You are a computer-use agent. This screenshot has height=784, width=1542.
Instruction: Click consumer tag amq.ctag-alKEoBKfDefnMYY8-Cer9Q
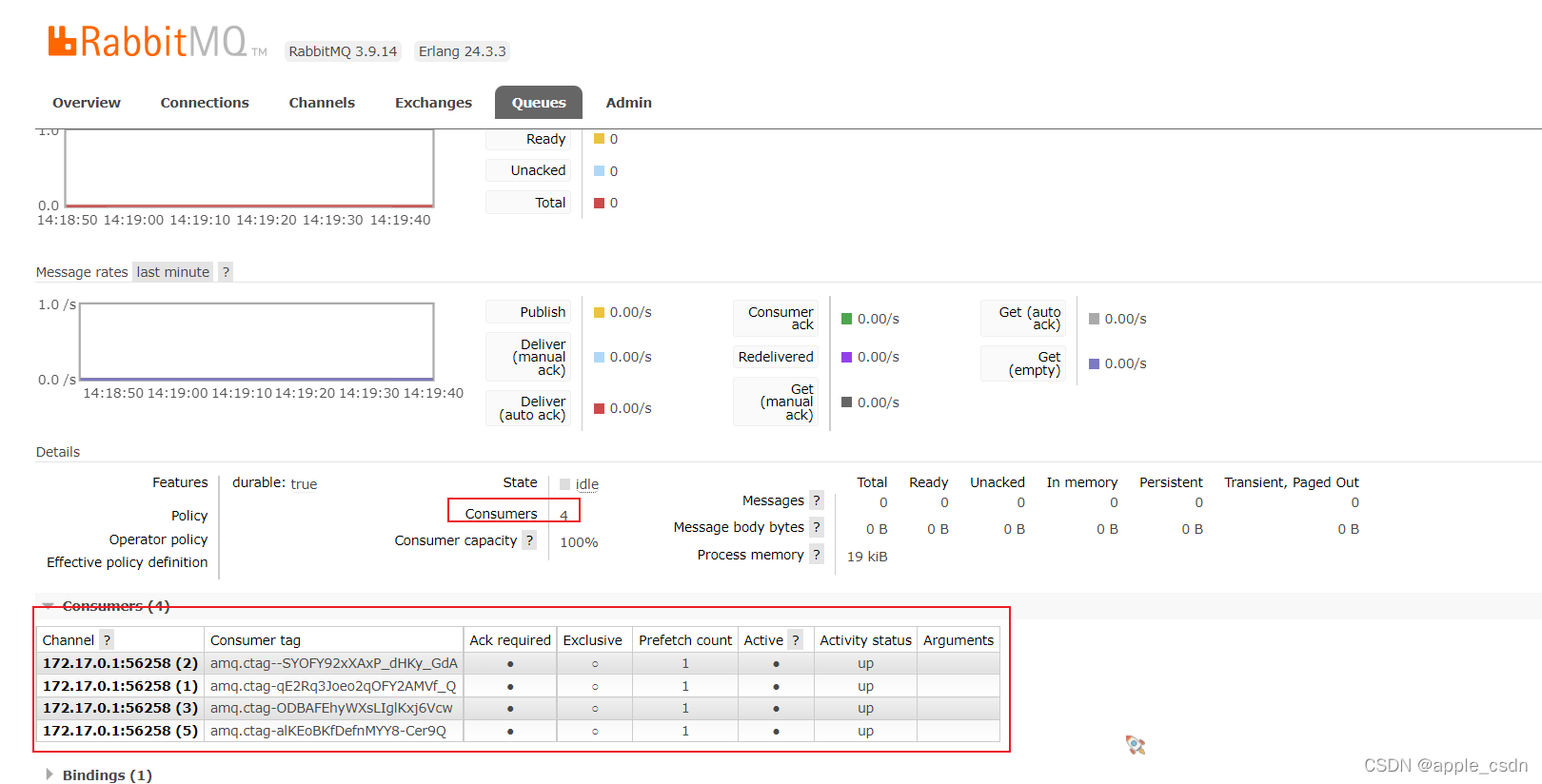tap(328, 731)
